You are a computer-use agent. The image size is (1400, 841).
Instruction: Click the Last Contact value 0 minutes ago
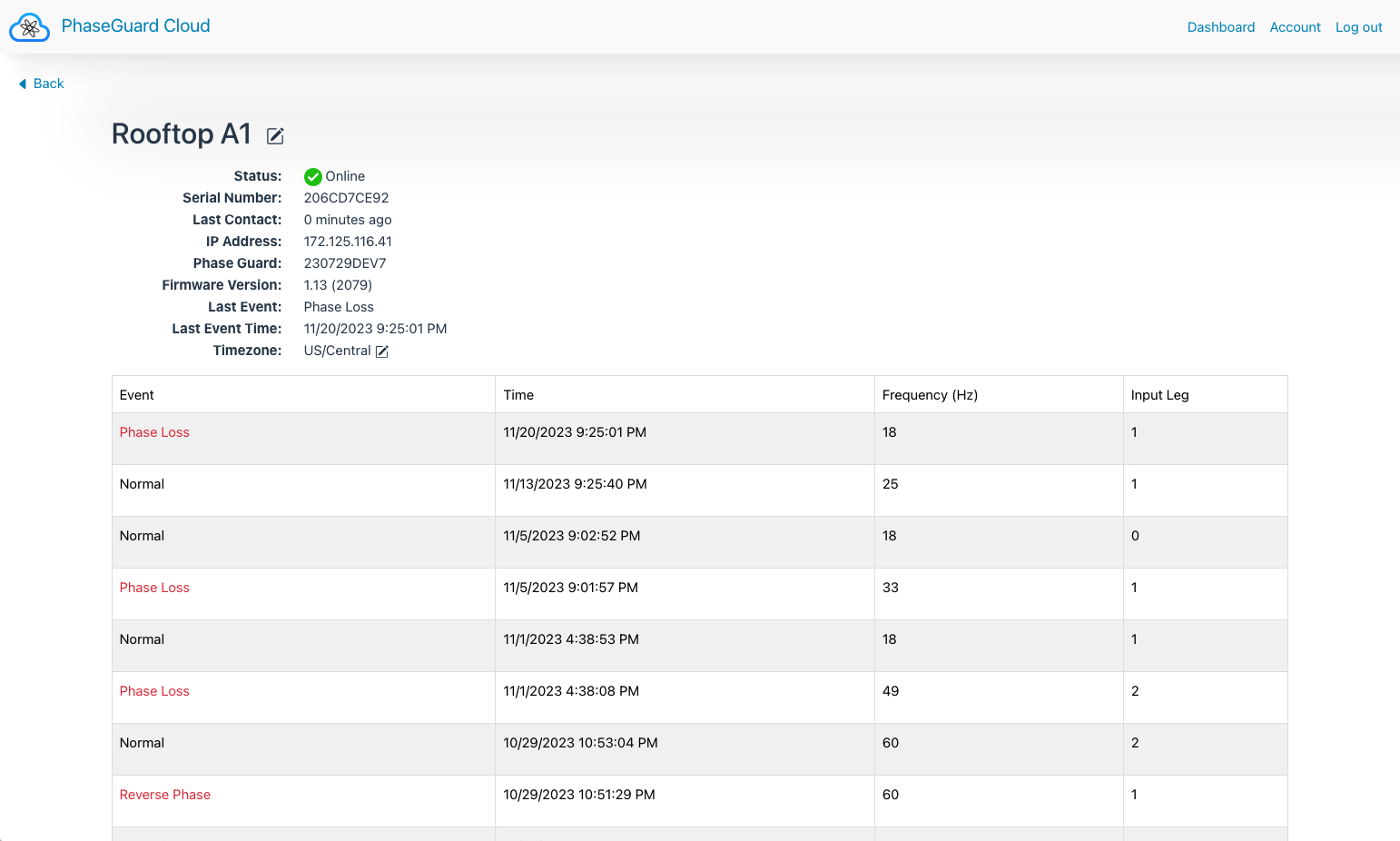pyautogui.click(x=348, y=220)
